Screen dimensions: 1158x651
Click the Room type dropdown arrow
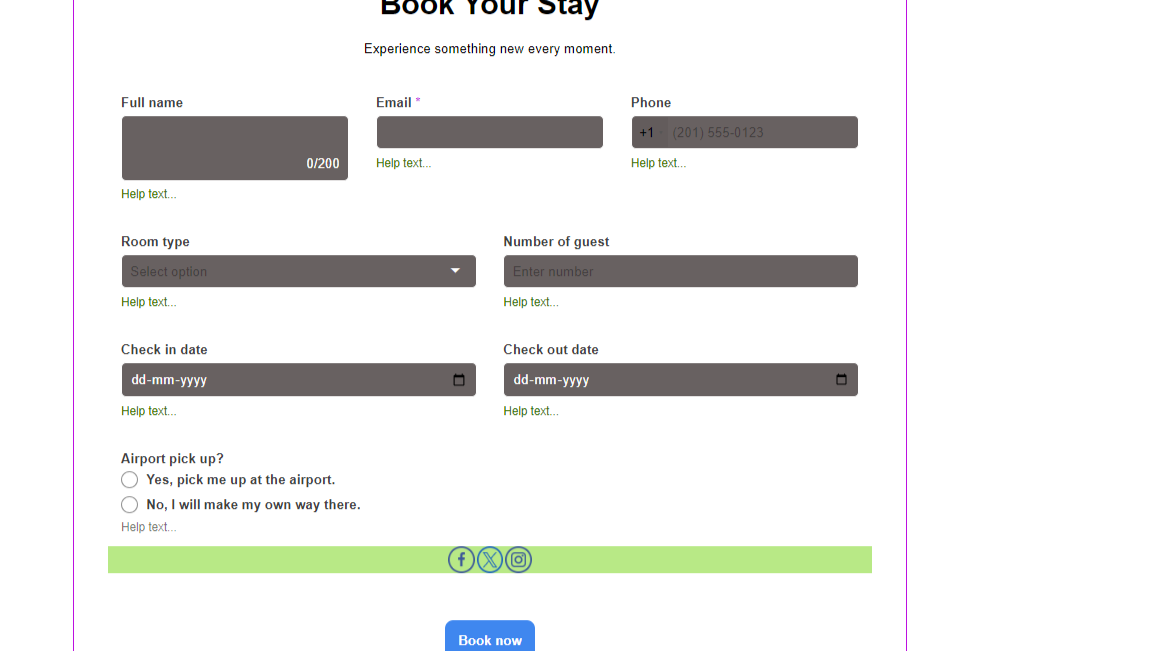456,271
